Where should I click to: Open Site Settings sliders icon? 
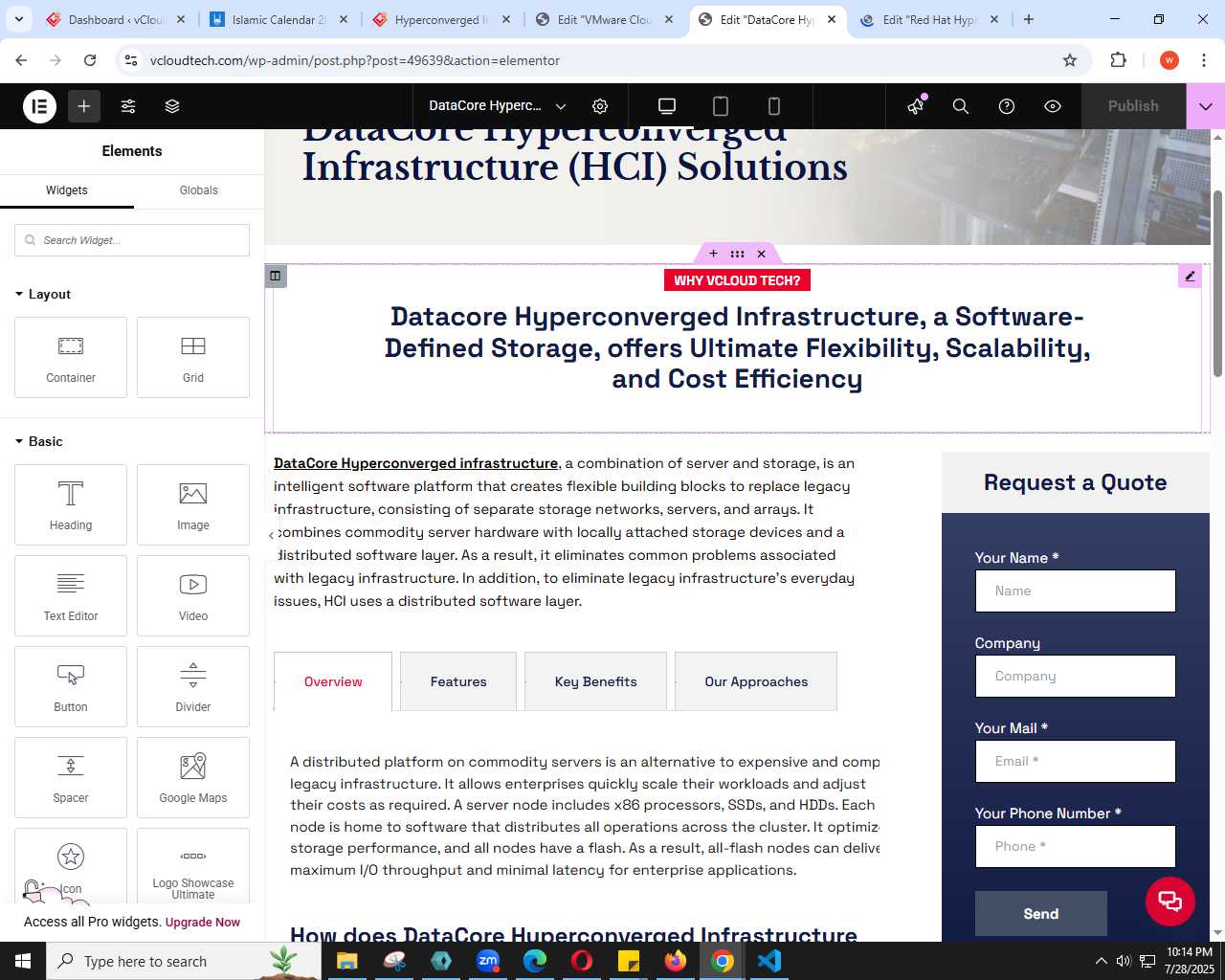128,106
